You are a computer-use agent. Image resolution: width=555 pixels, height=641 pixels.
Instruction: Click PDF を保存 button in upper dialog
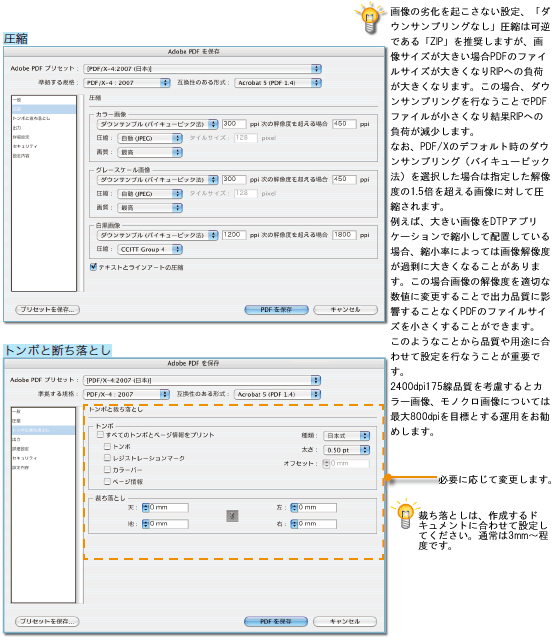(x=277, y=309)
